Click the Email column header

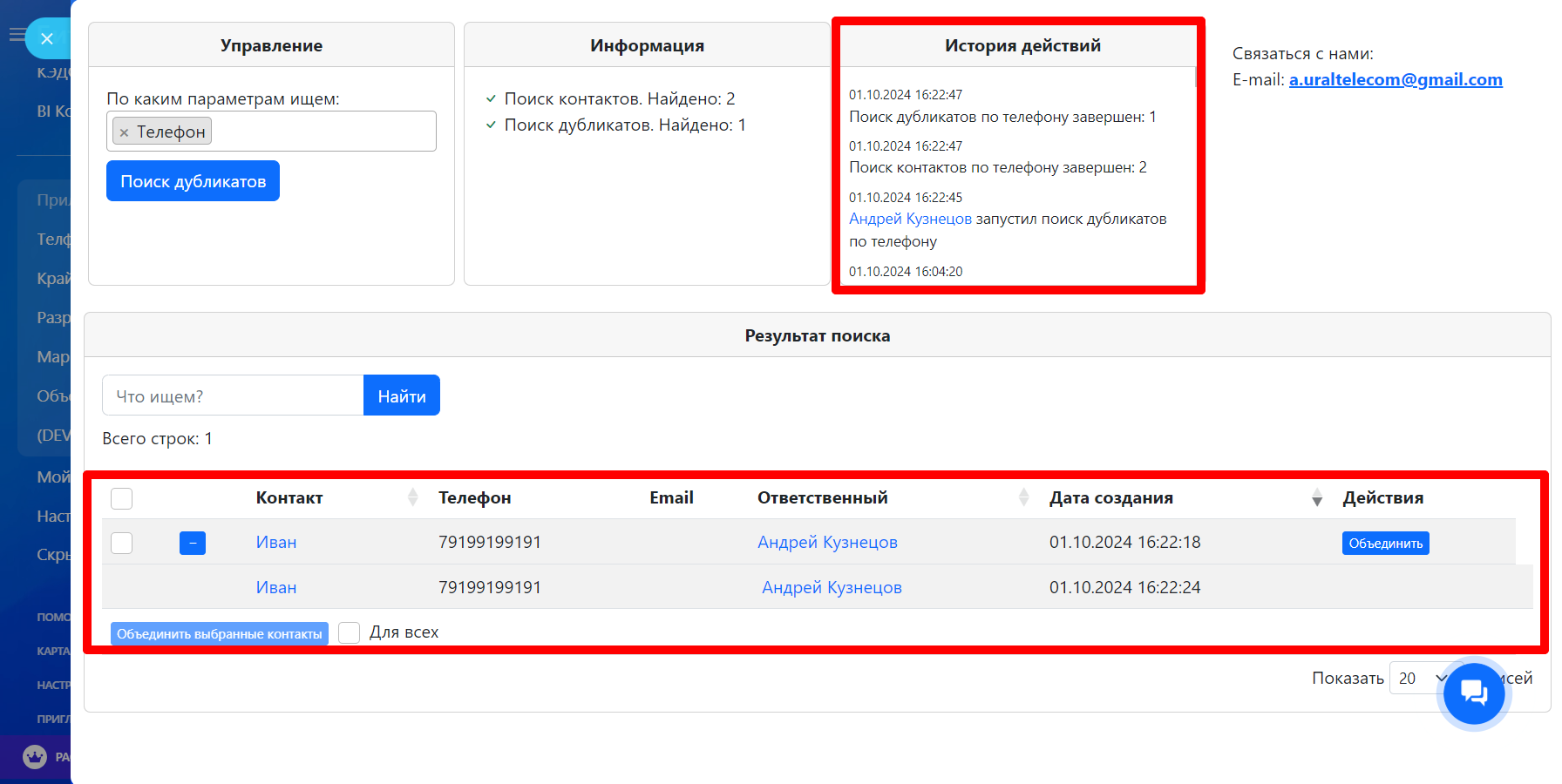(x=671, y=497)
